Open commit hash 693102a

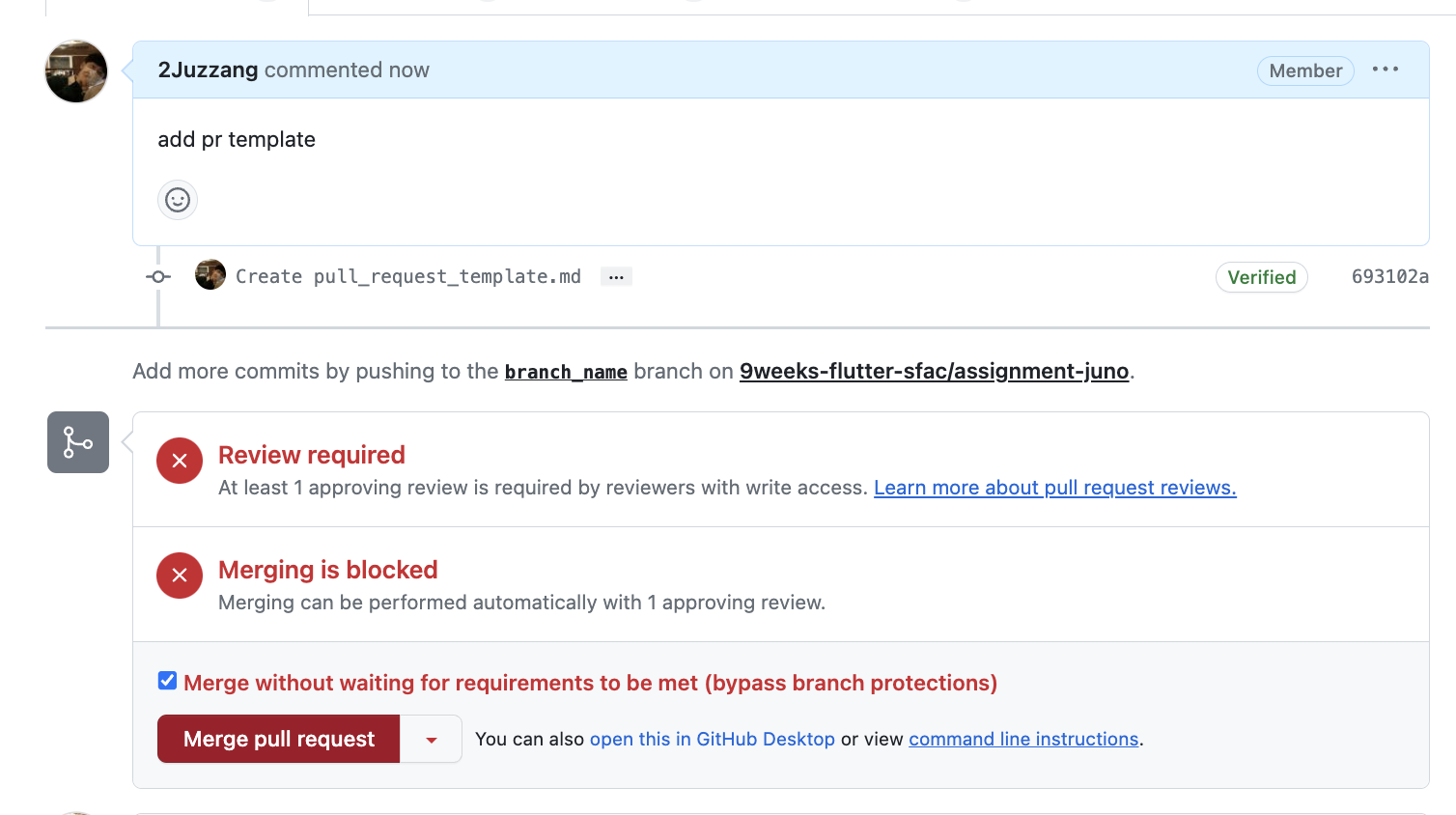[x=1389, y=277]
